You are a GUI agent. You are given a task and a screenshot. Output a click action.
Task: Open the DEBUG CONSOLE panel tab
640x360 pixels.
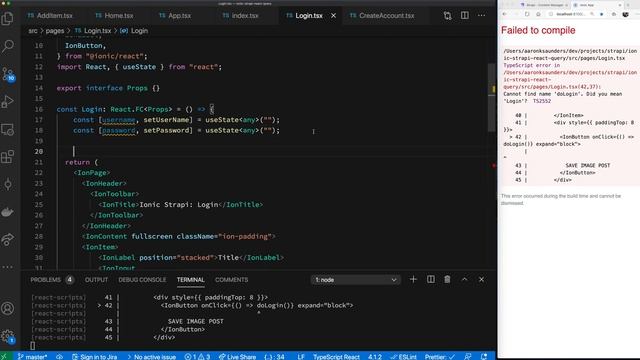(142, 280)
